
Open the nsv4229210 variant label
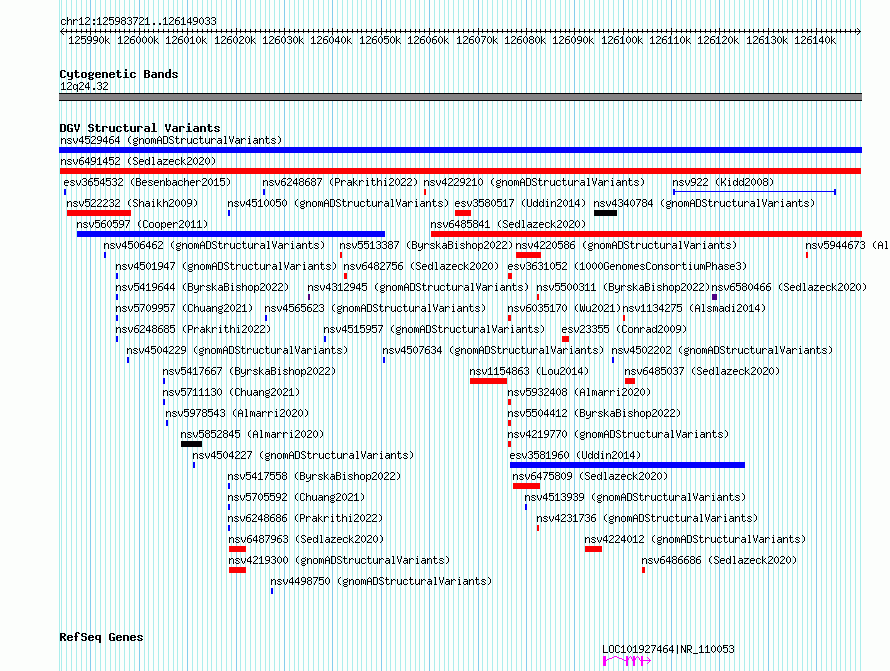click(x=534, y=182)
